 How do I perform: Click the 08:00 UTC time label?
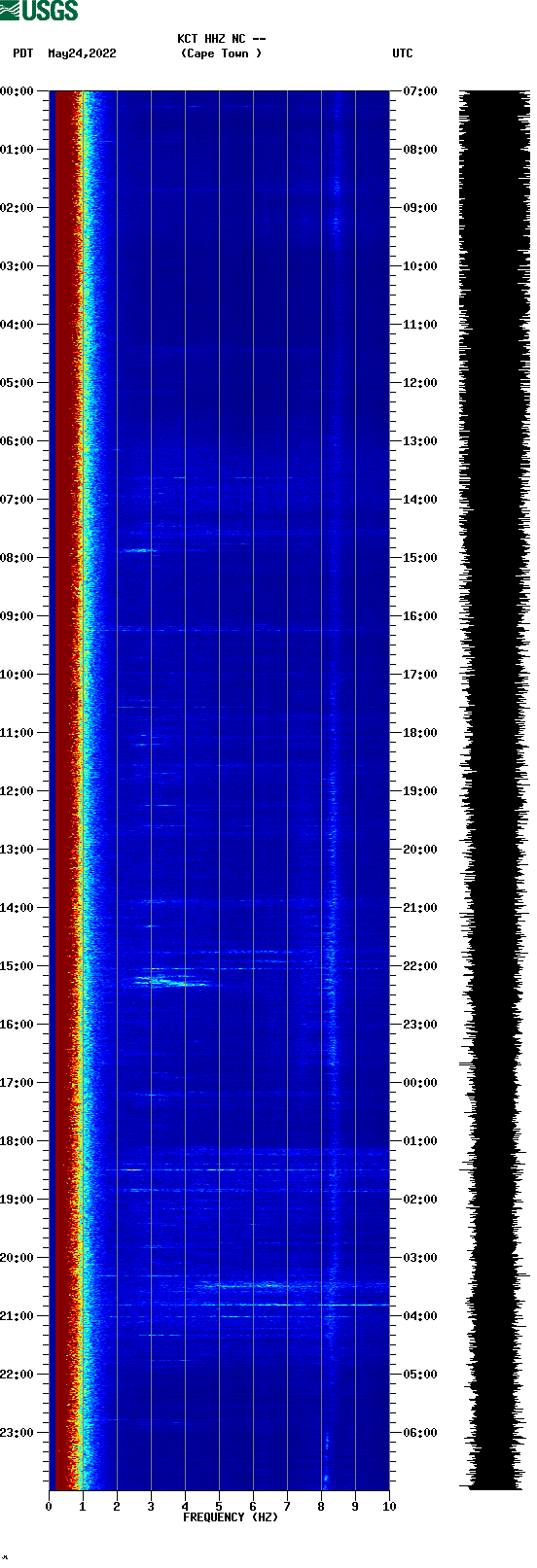click(420, 150)
